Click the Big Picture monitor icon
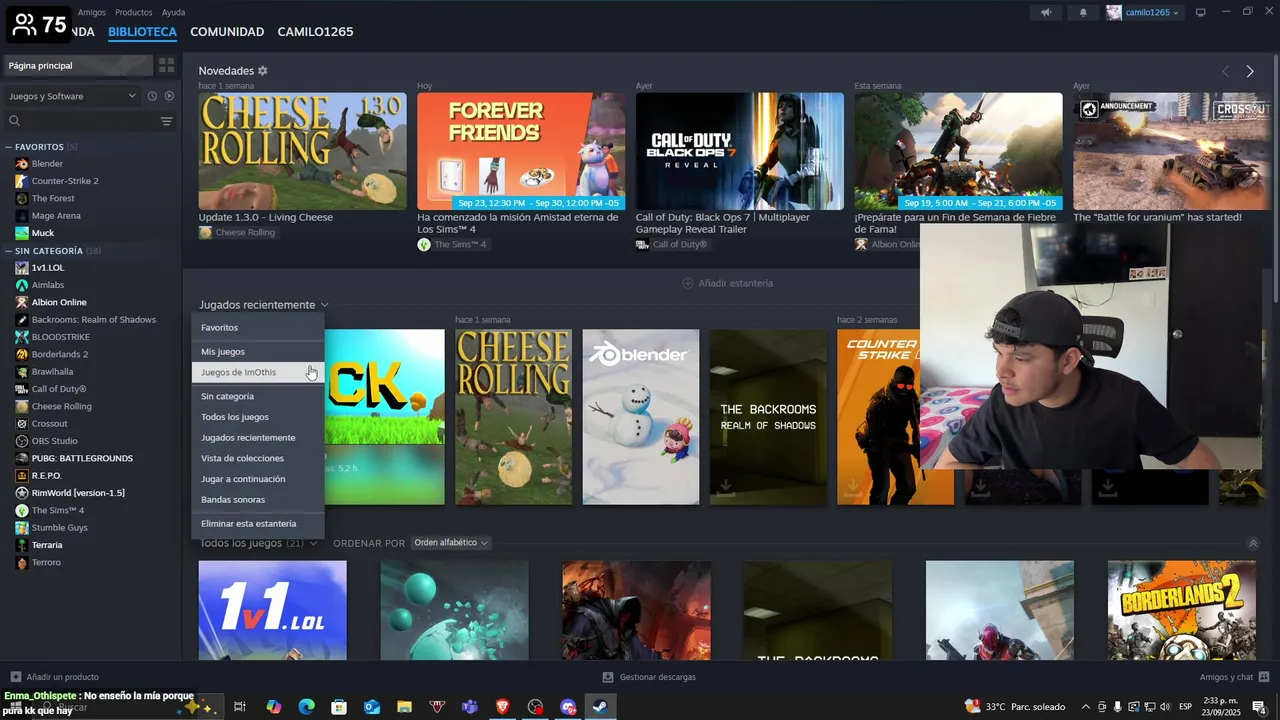The image size is (1280, 720). [x=1201, y=12]
